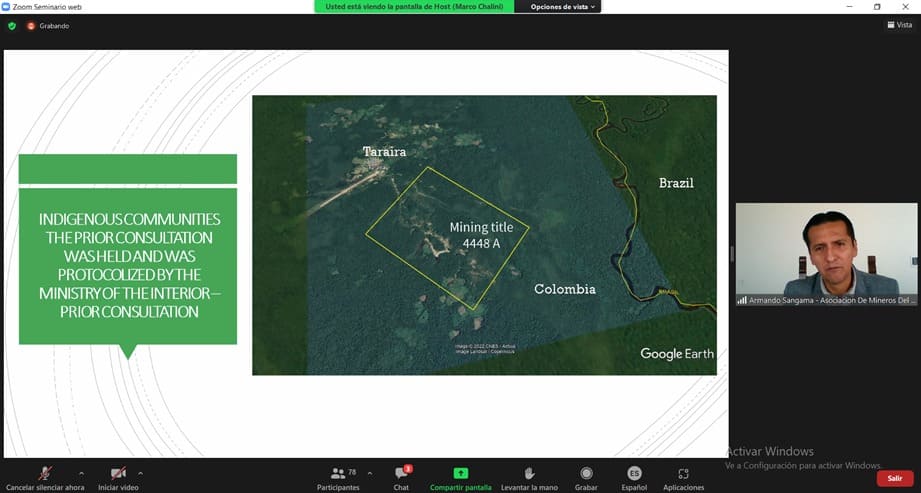Open Español interpretation language selector
Screen dimensions: 921x493
coord(634,478)
